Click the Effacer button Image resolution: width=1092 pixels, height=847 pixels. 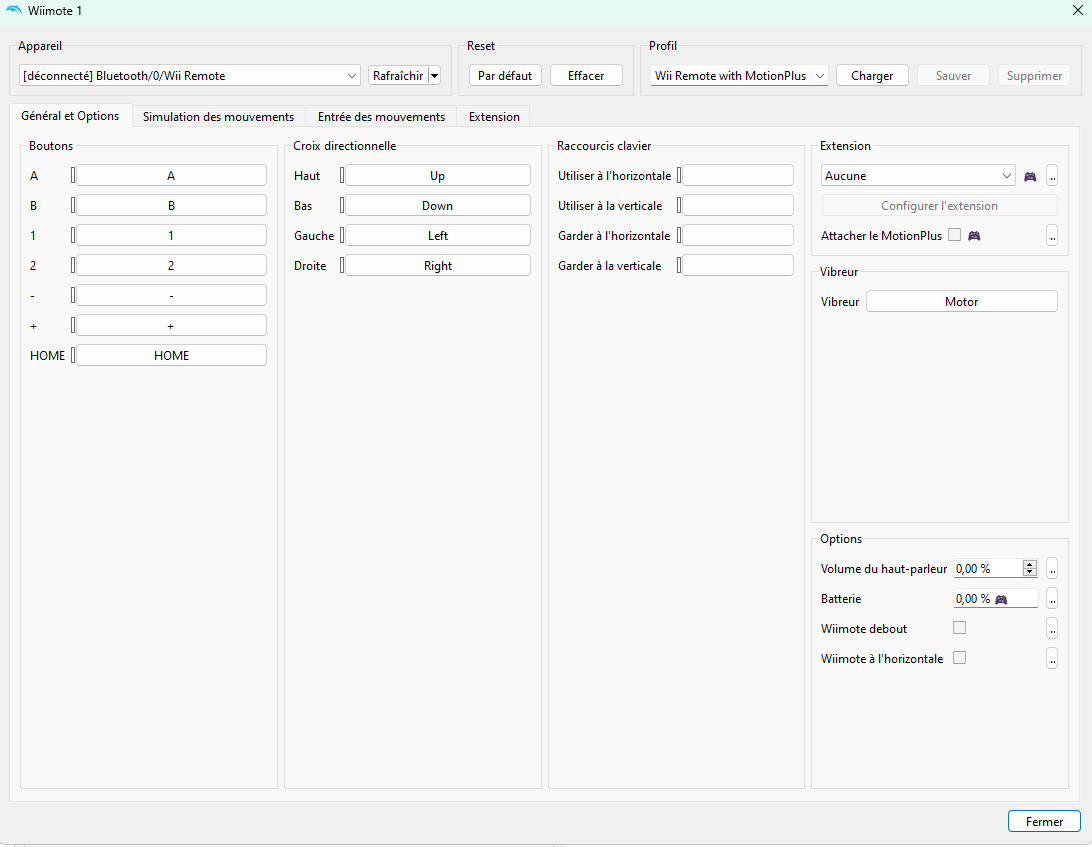[x=586, y=75]
